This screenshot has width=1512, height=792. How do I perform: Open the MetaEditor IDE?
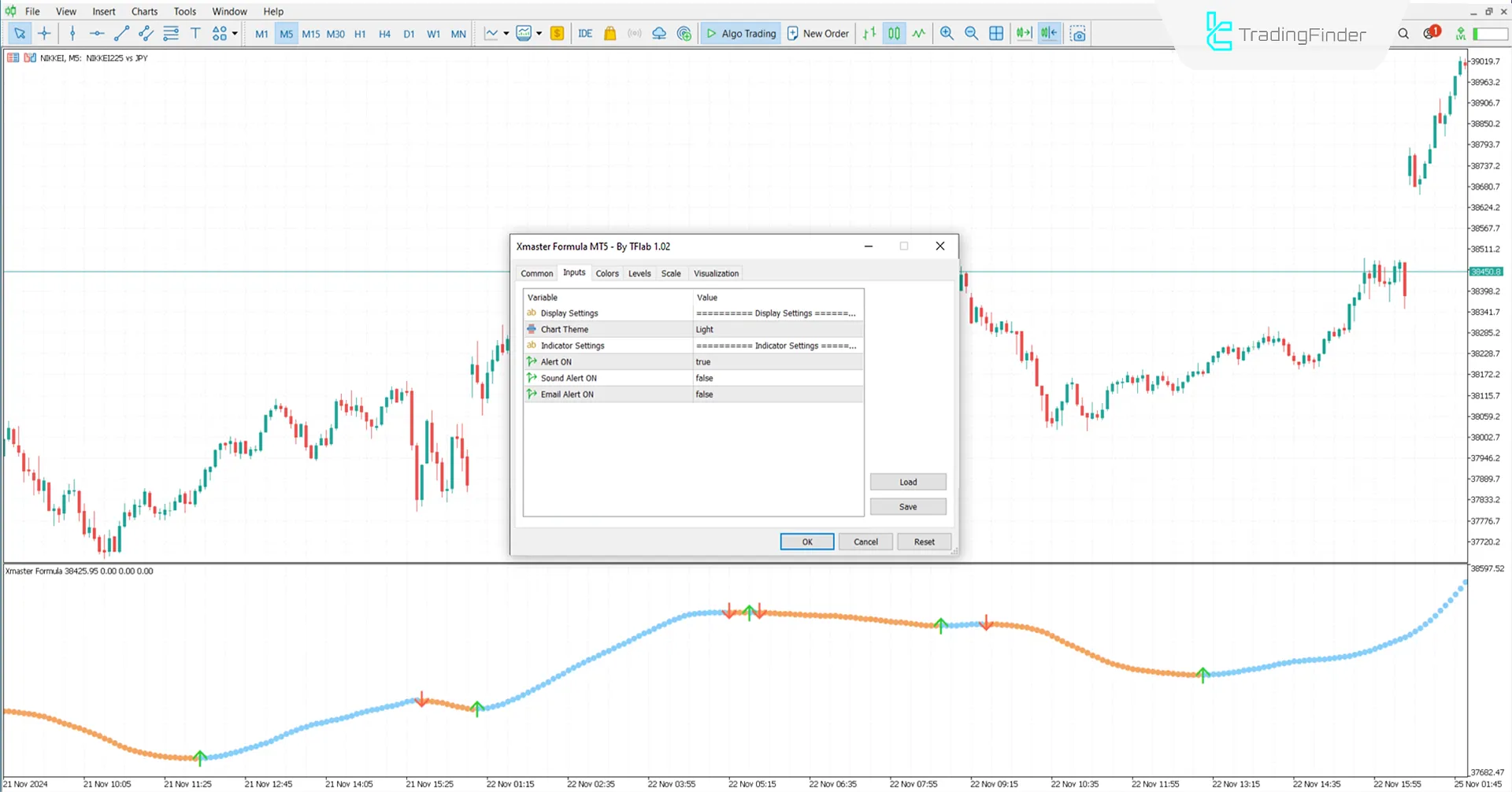pyautogui.click(x=585, y=33)
